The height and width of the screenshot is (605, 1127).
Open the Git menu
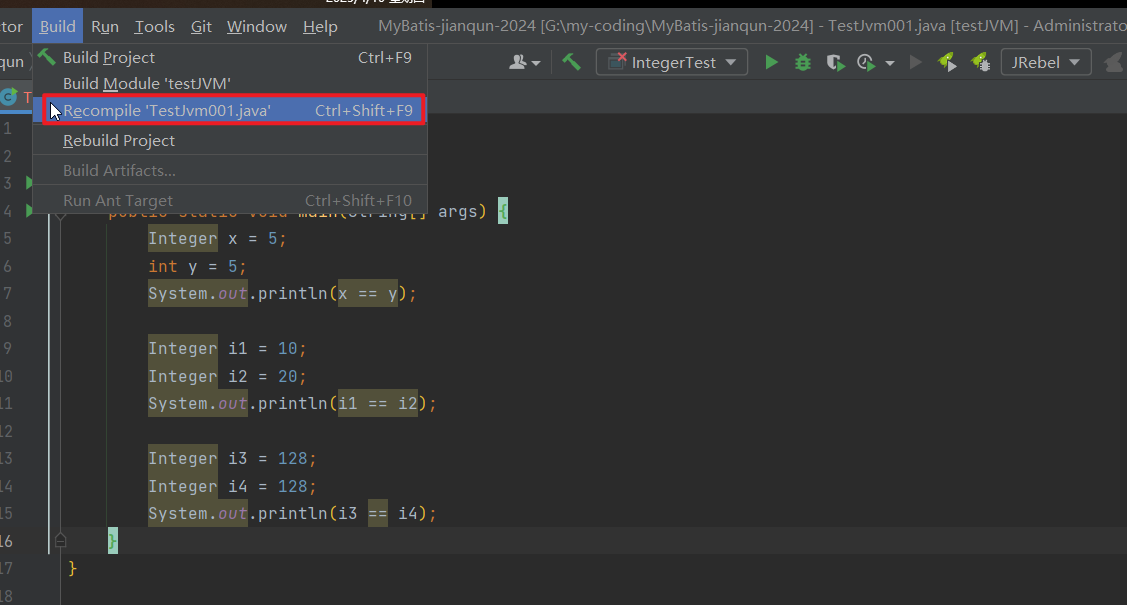(201, 27)
